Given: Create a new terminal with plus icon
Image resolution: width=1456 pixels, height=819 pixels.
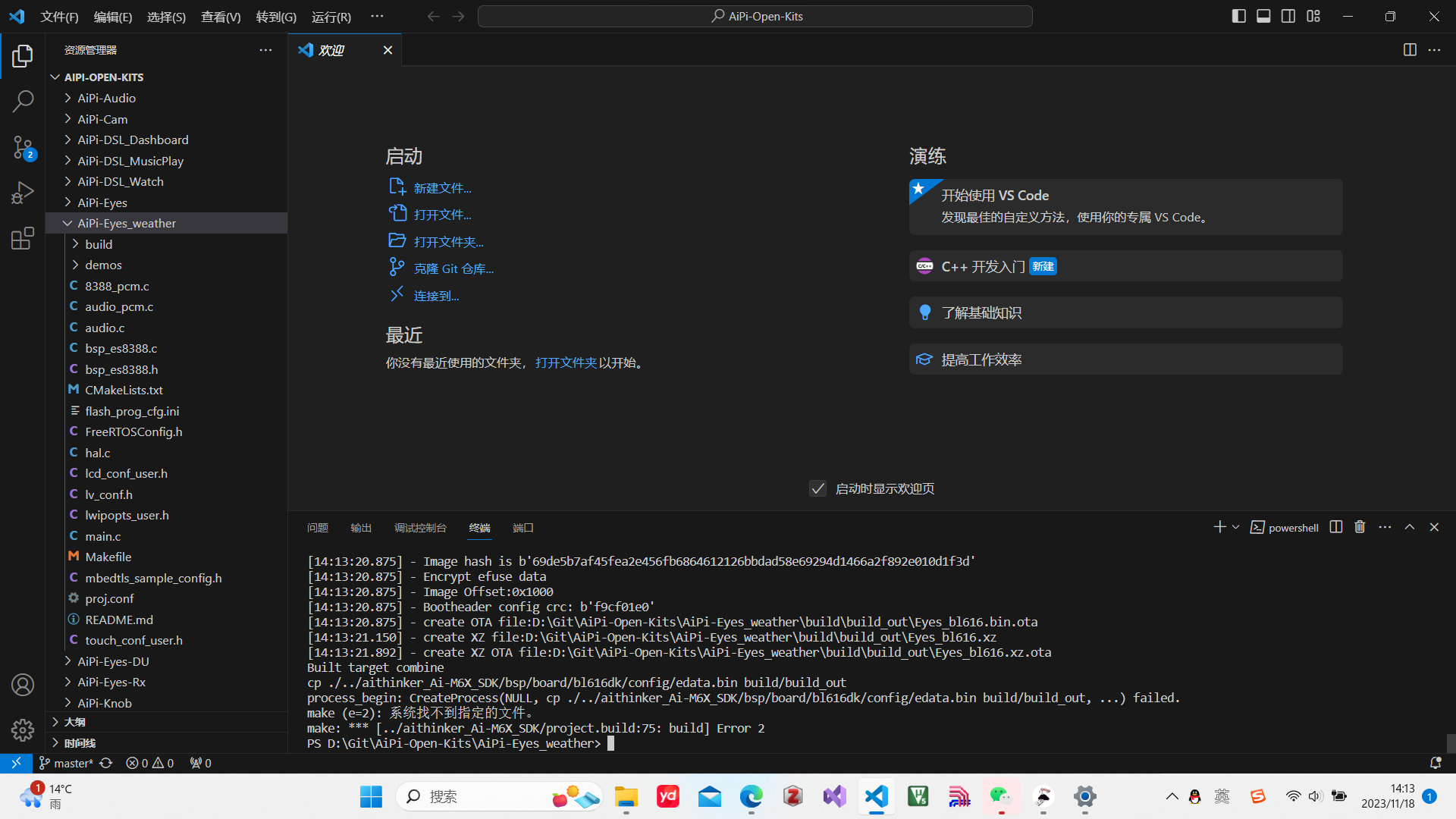Looking at the screenshot, I should [1219, 527].
